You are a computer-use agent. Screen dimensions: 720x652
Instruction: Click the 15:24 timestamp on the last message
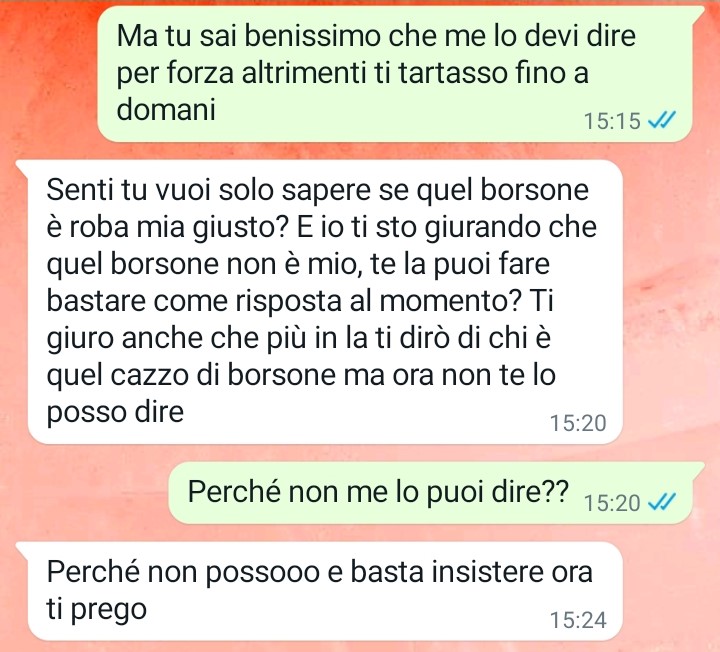[578, 620]
